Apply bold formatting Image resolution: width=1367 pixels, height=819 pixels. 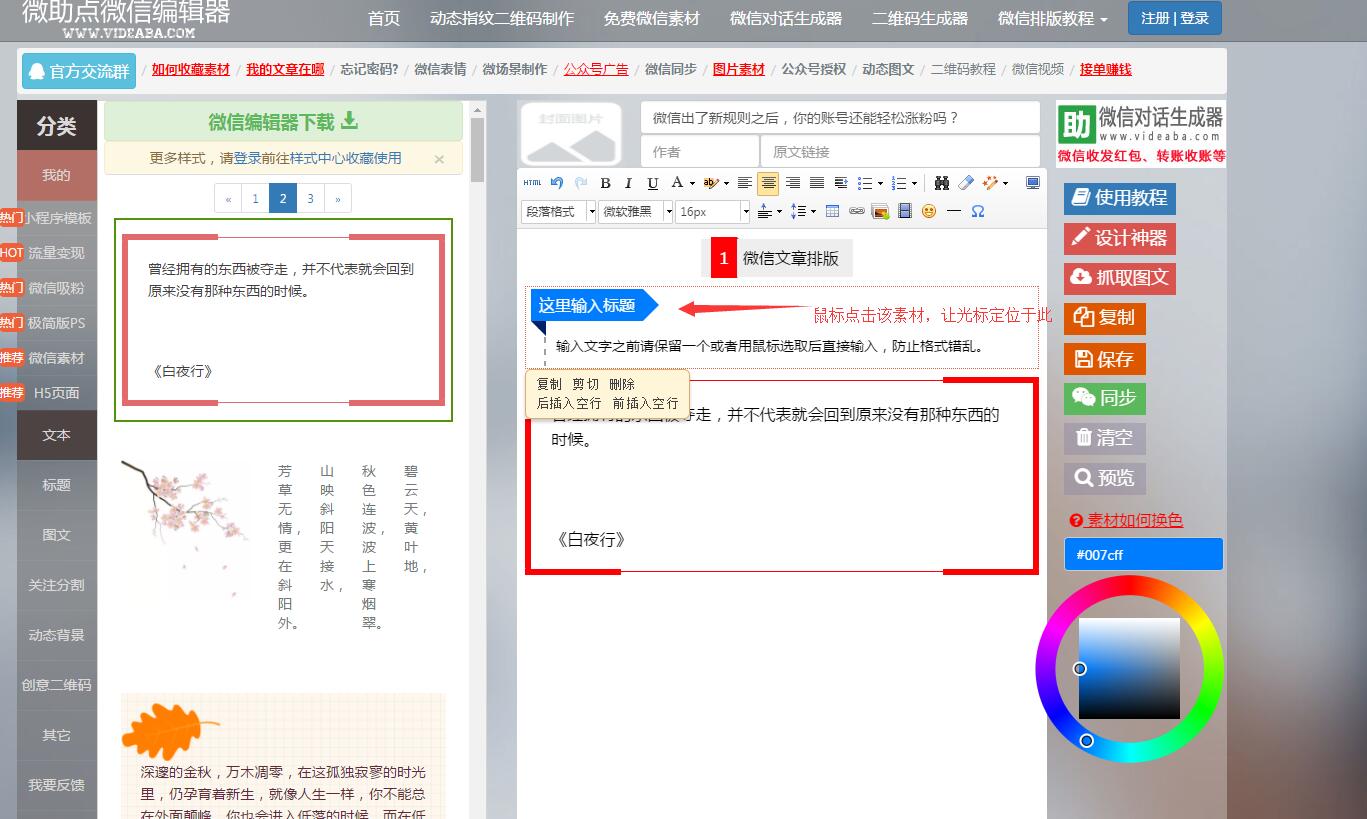point(605,183)
